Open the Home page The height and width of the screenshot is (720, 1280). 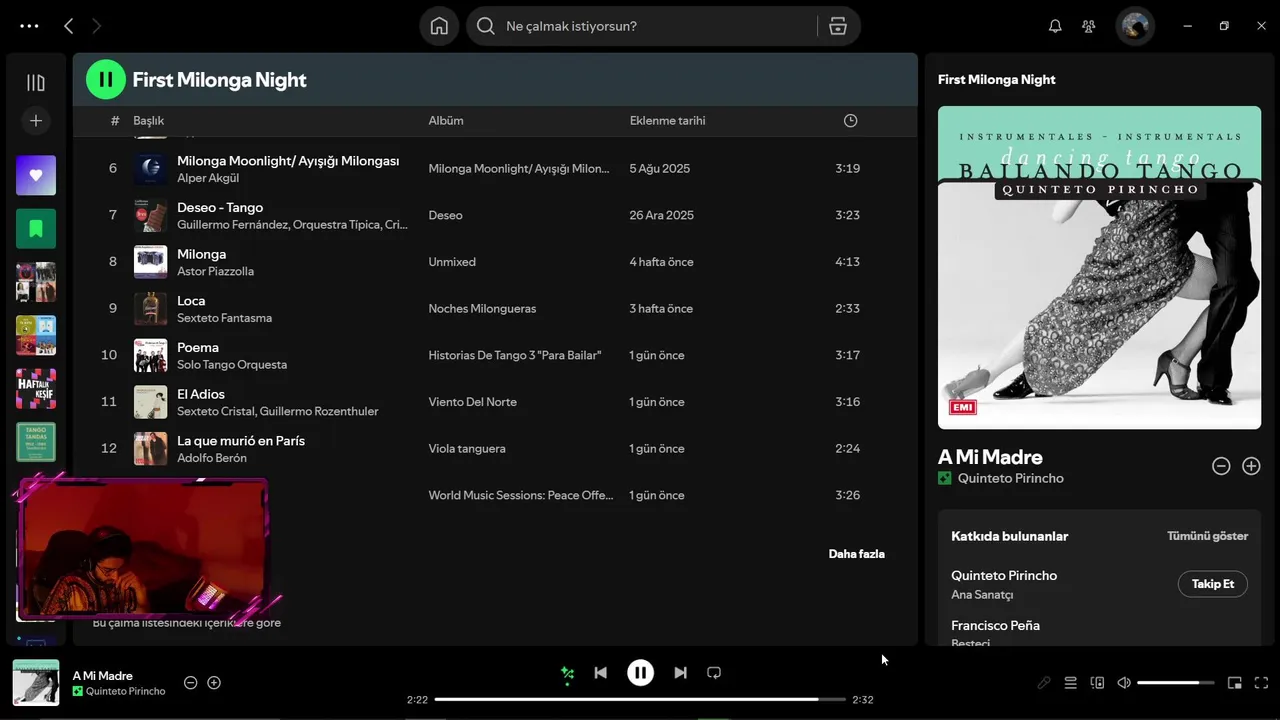[439, 26]
